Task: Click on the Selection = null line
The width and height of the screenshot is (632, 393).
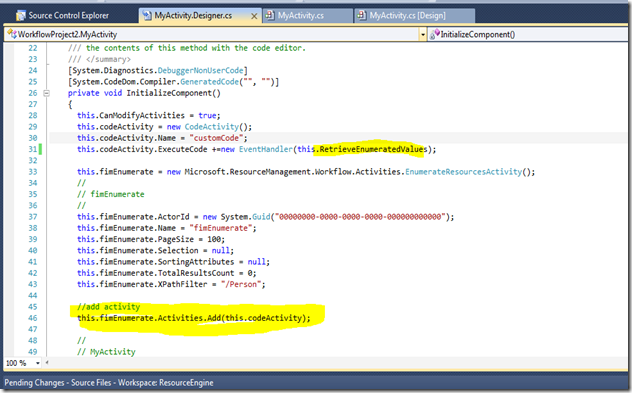Action: coord(156,251)
